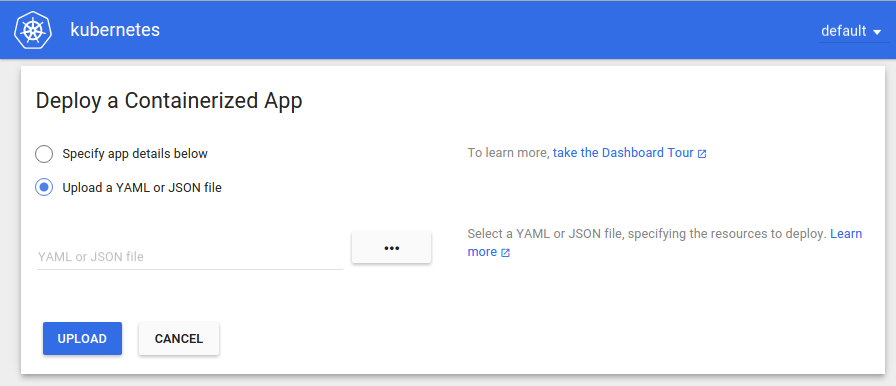Click the CANCEL button
896x386 pixels.
(179, 339)
